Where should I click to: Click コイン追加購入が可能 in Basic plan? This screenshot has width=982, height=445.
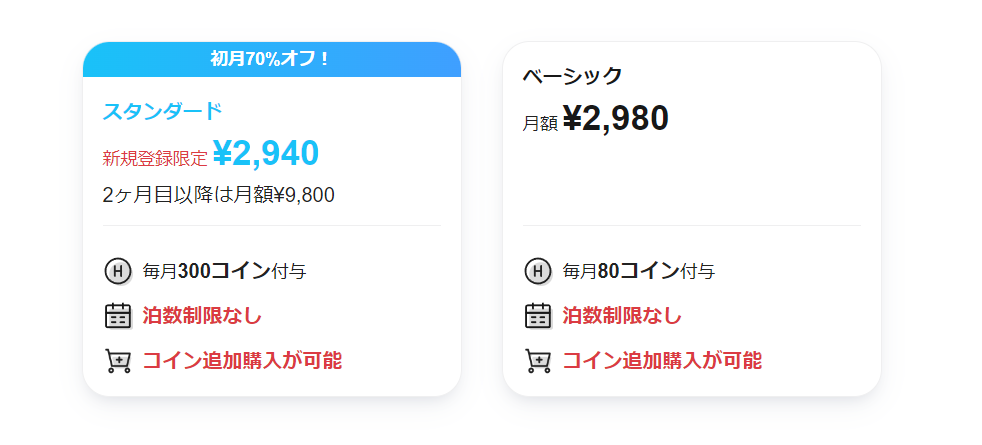[x=663, y=361]
